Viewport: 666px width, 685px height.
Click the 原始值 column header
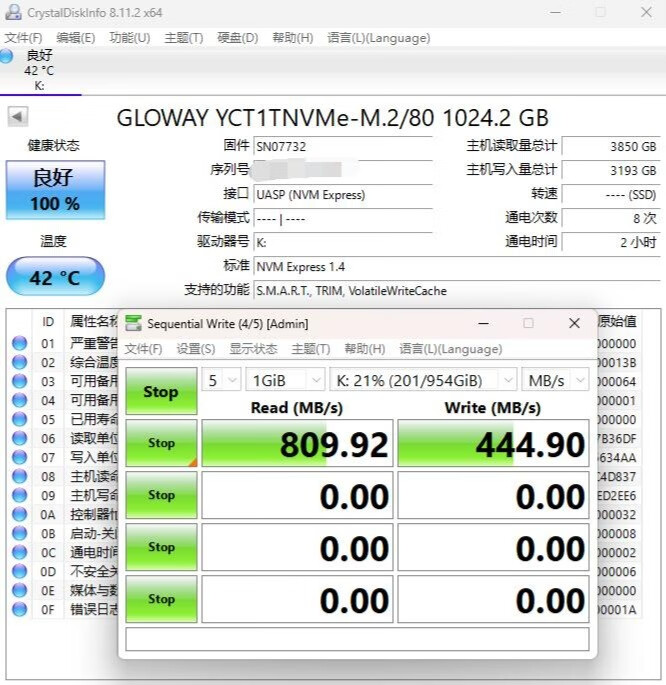tap(617, 321)
